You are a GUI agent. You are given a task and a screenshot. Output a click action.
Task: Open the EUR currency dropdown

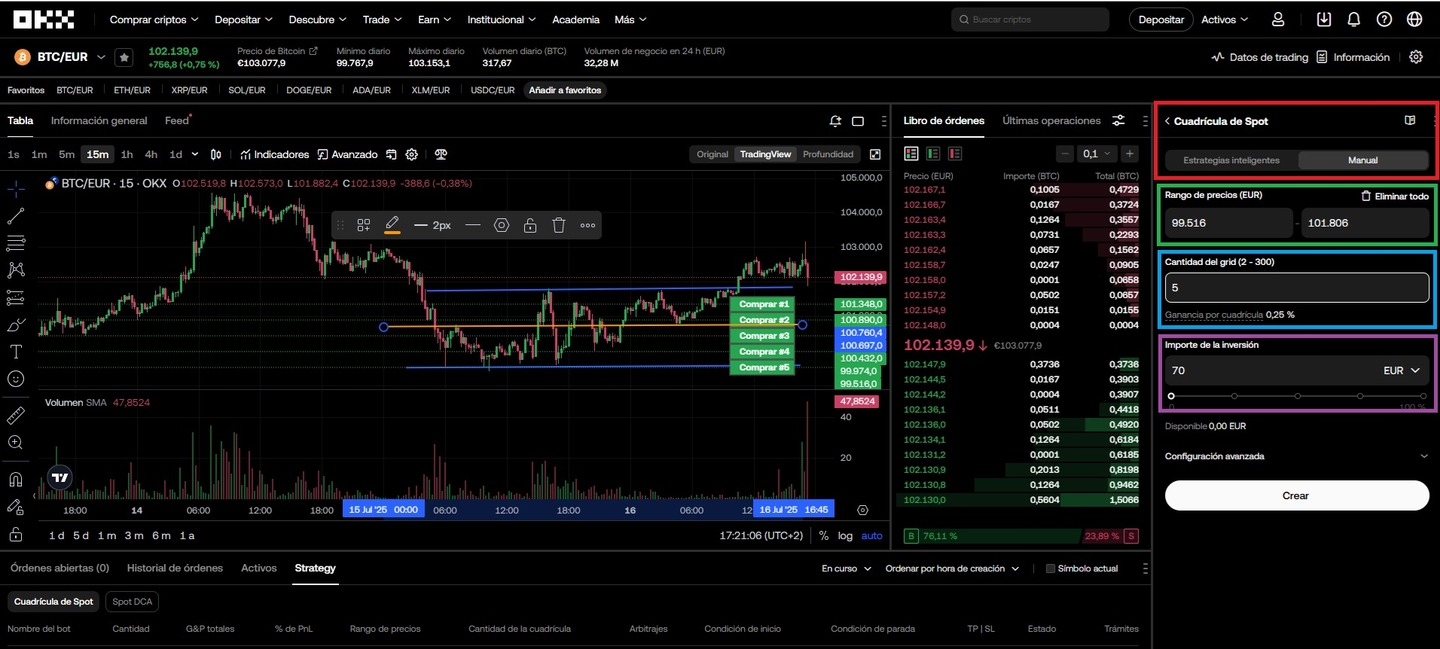tap(1401, 371)
